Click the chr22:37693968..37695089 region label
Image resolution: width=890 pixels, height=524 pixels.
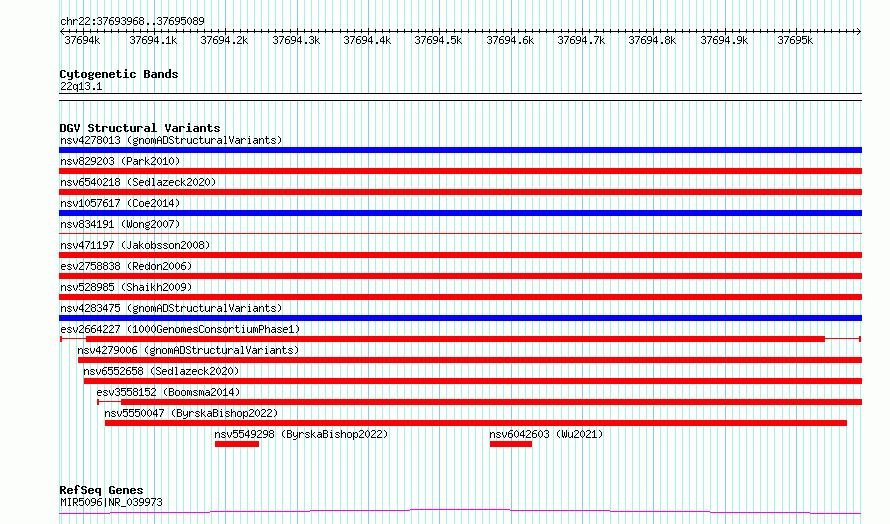pos(132,22)
